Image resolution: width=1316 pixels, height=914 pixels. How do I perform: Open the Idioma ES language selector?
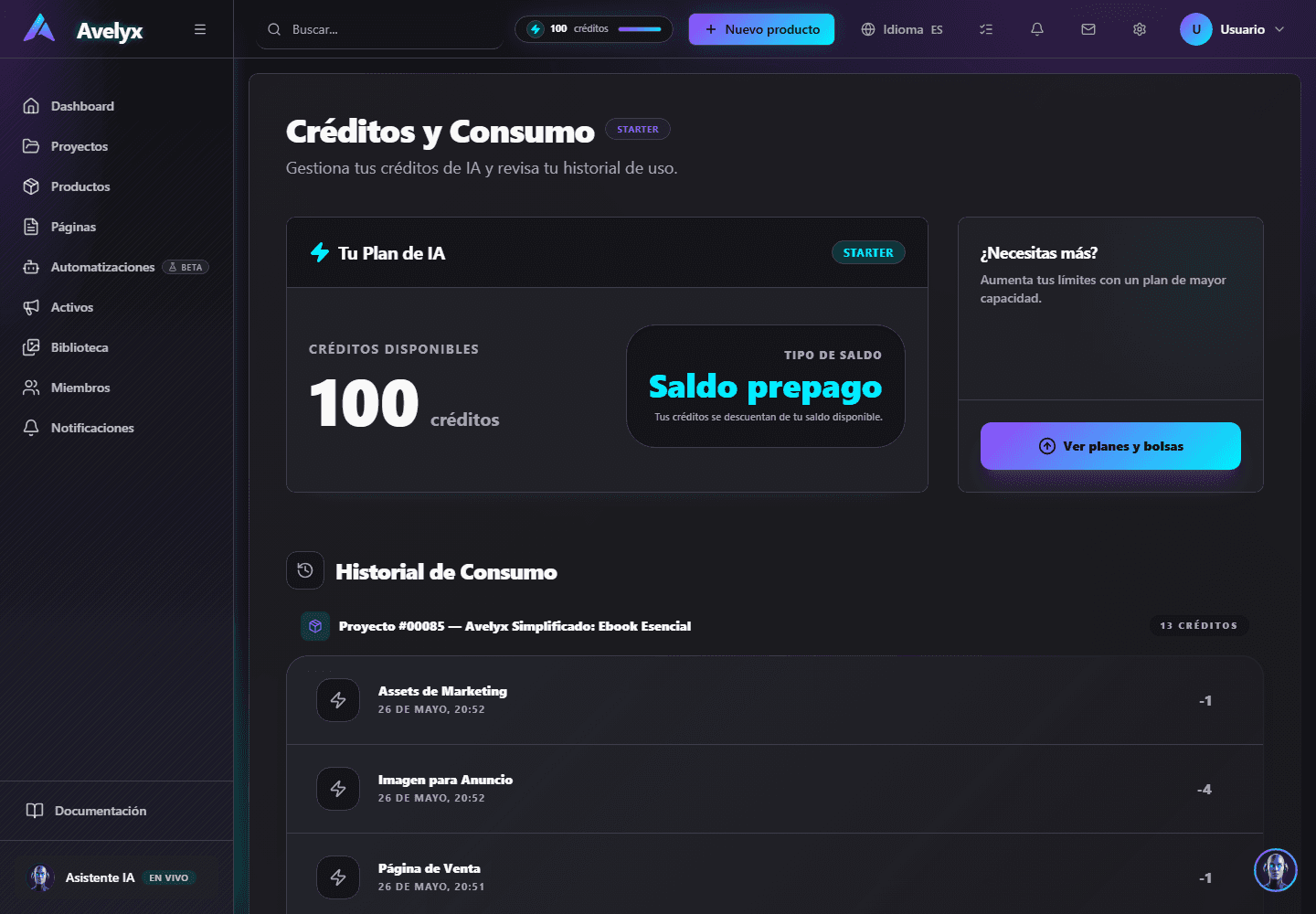coord(902,29)
